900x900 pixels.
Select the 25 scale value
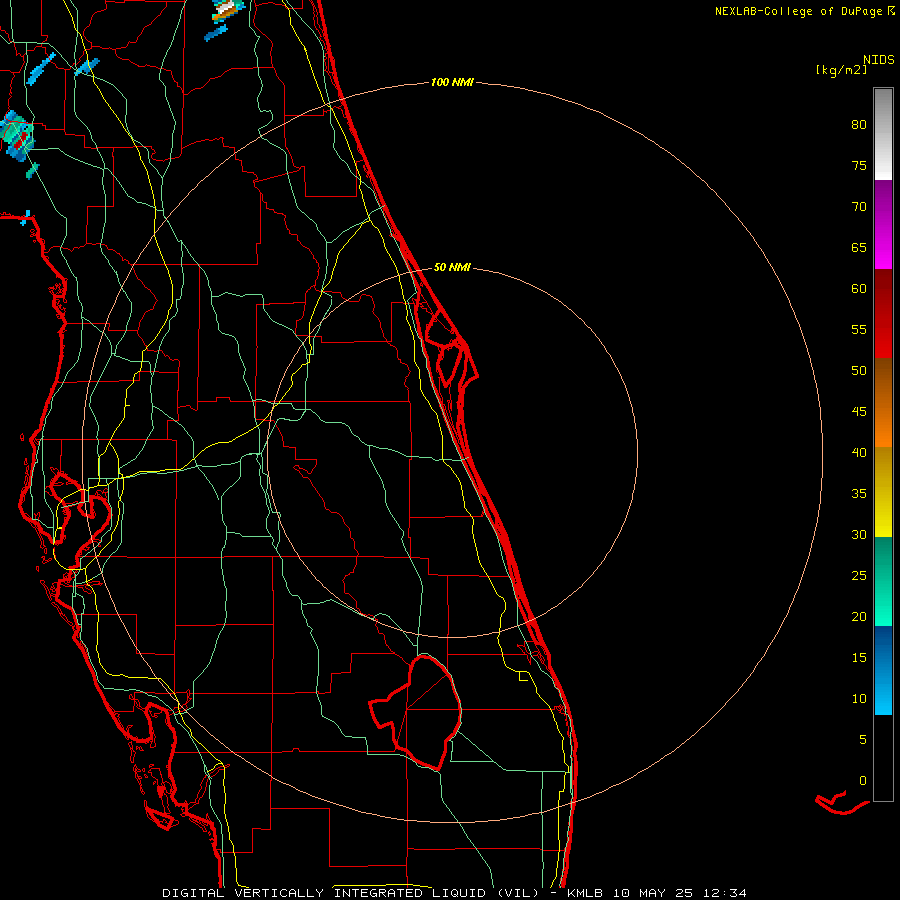pyautogui.click(x=859, y=576)
